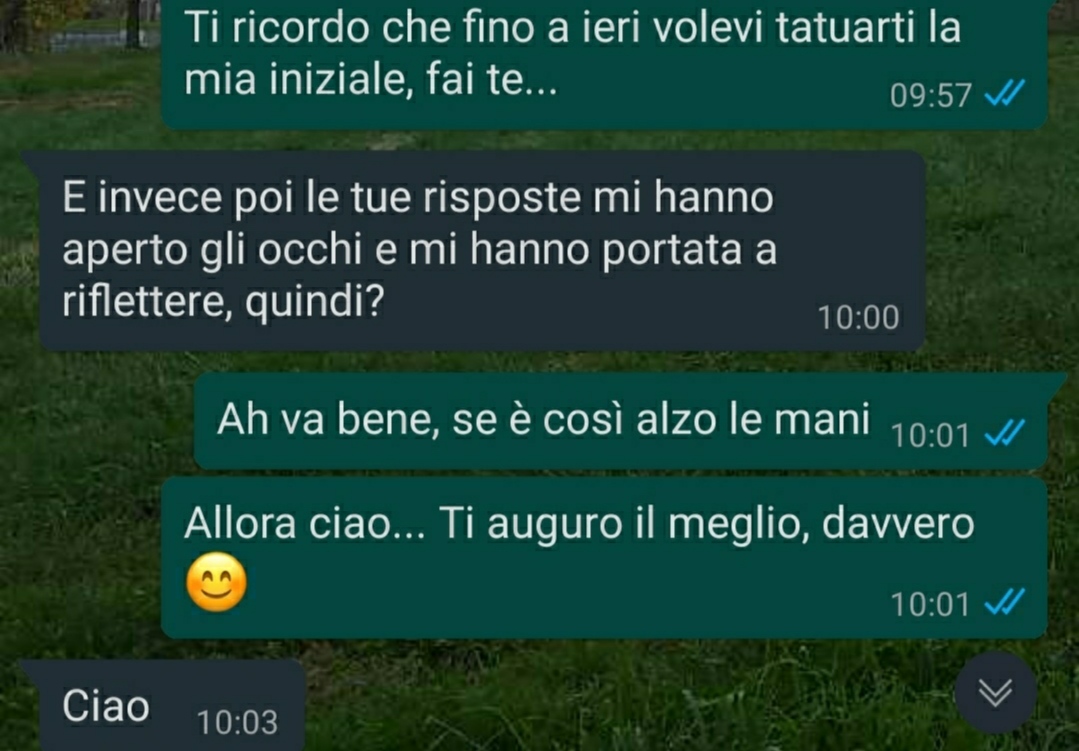Click read ticks on 'alzo le mani' message

[1005, 434]
